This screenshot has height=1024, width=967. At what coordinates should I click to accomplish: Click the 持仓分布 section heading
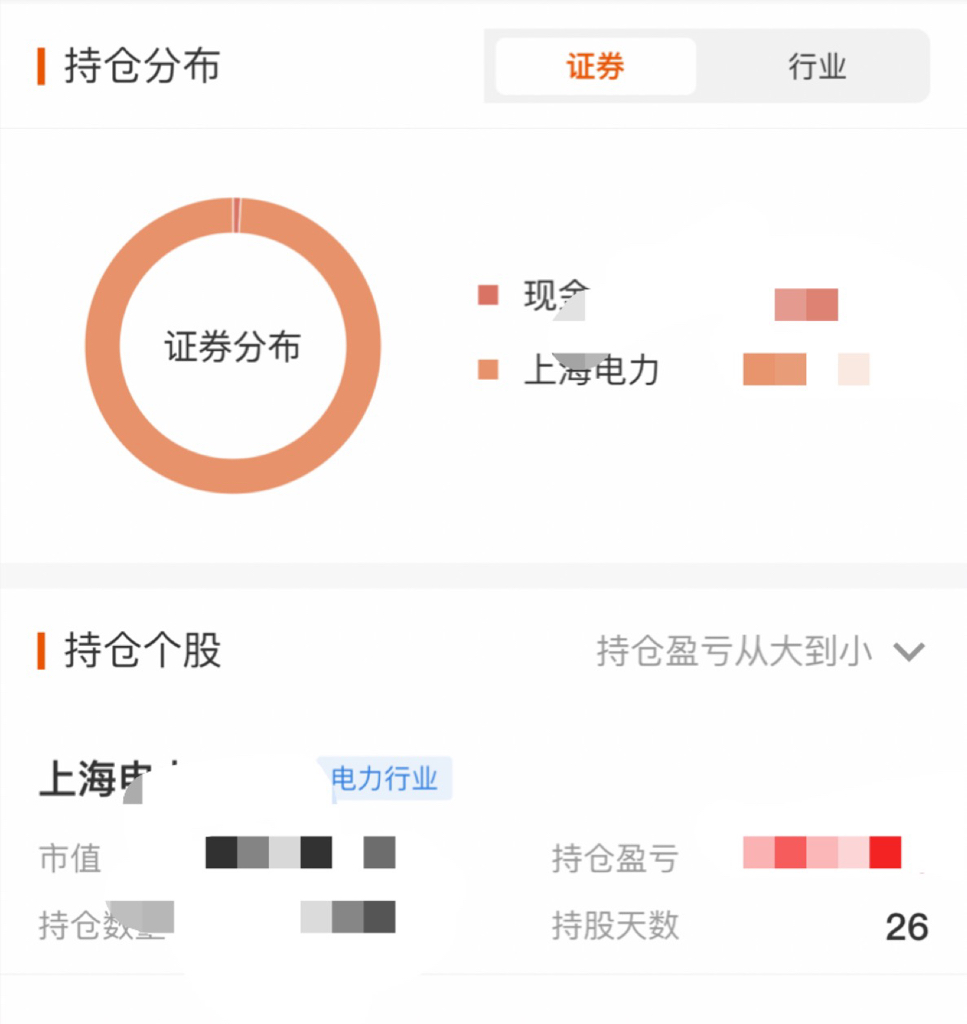pos(142,67)
